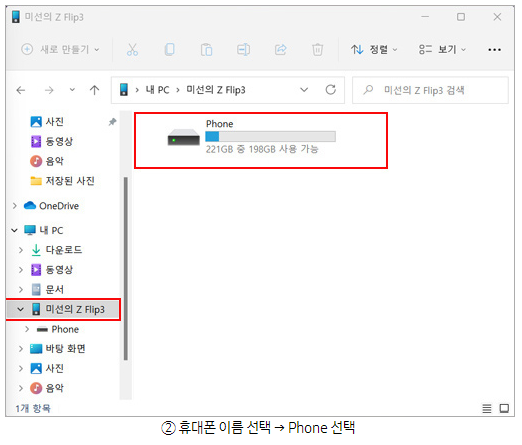Collapse the 미선의 Z Flip3 node

tap(21, 309)
